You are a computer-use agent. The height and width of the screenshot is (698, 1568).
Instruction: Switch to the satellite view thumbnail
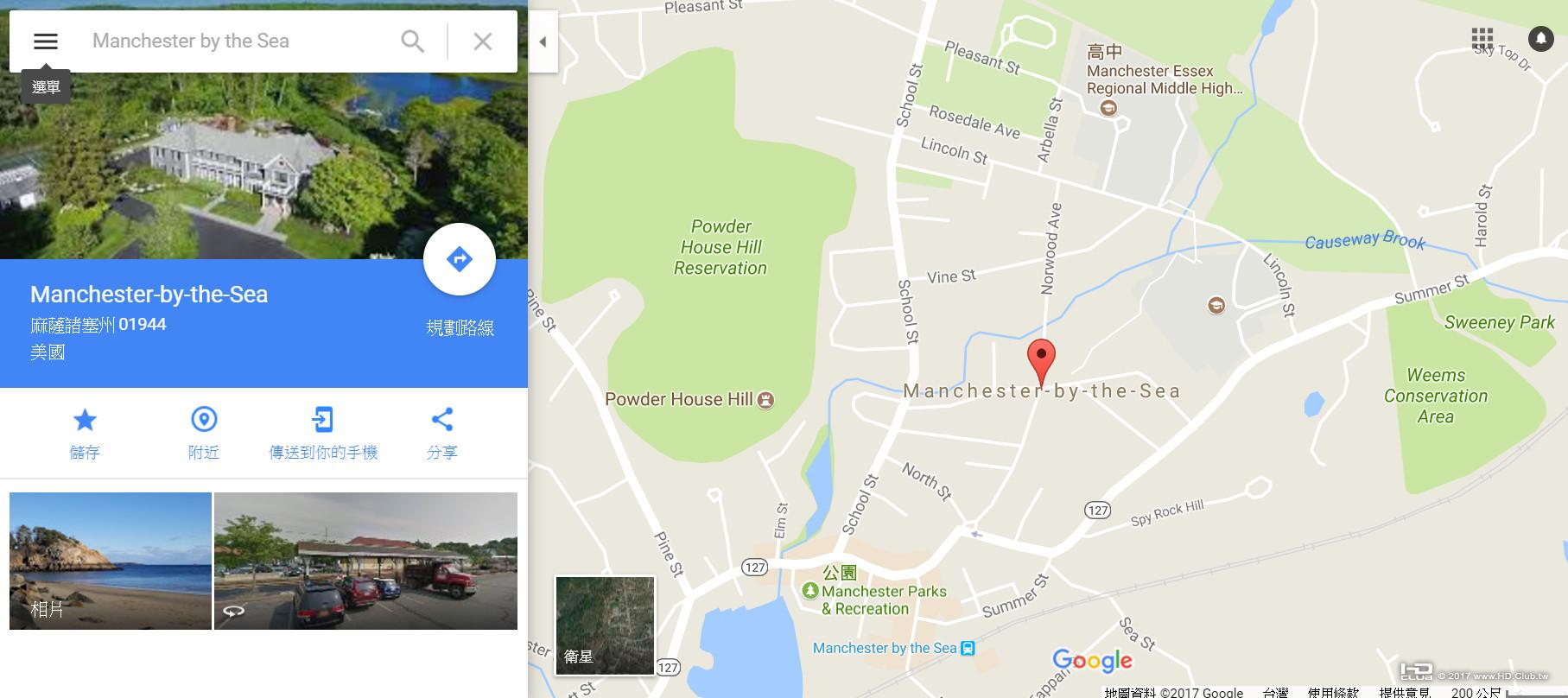[605, 625]
